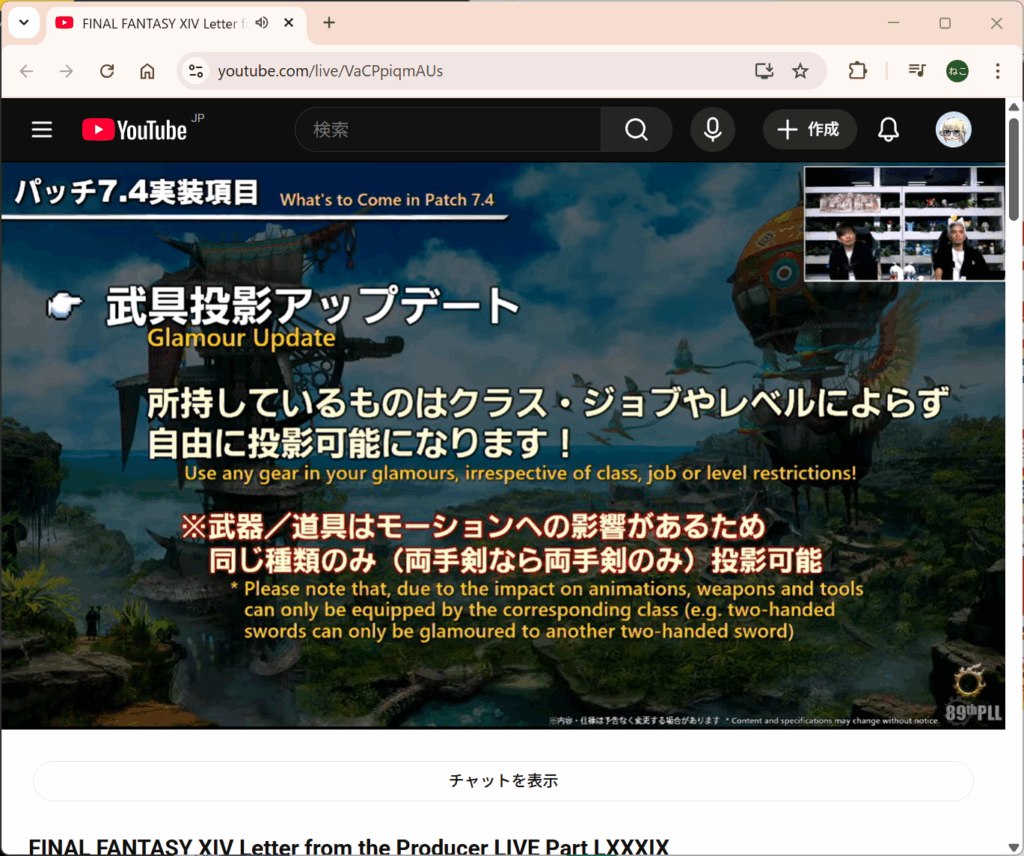Click in the 検索 search field
The width and height of the screenshot is (1024, 856).
pyautogui.click(x=450, y=130)
